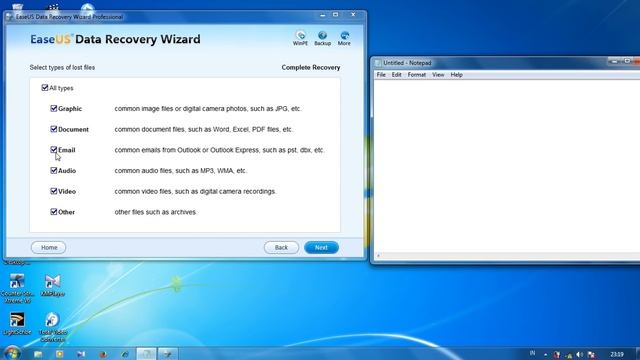Click the Home button in wizard
640x360 pixels.
pos(49,247)
